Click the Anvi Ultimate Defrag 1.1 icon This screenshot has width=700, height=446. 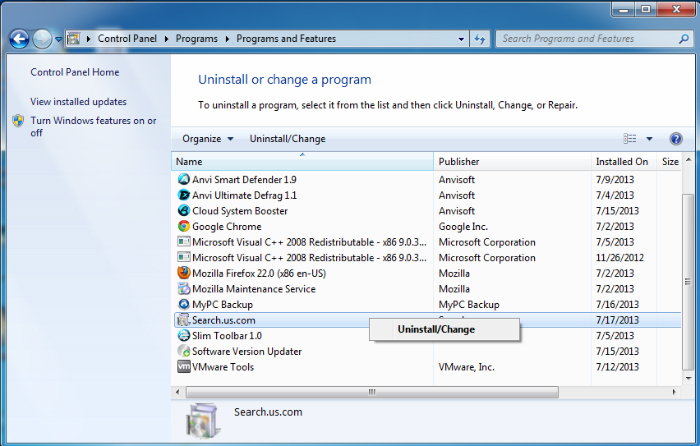coord(183,195)
